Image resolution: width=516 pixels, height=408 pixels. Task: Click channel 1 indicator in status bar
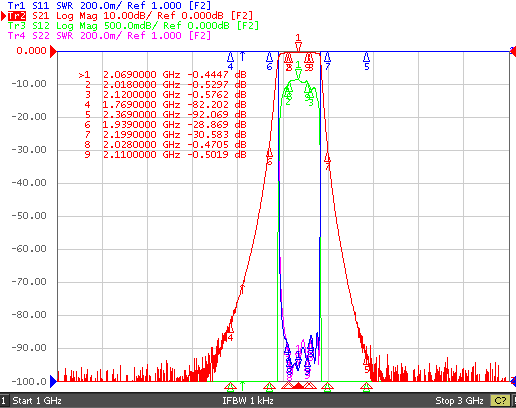pyautogui.click(x=4, y=400)
